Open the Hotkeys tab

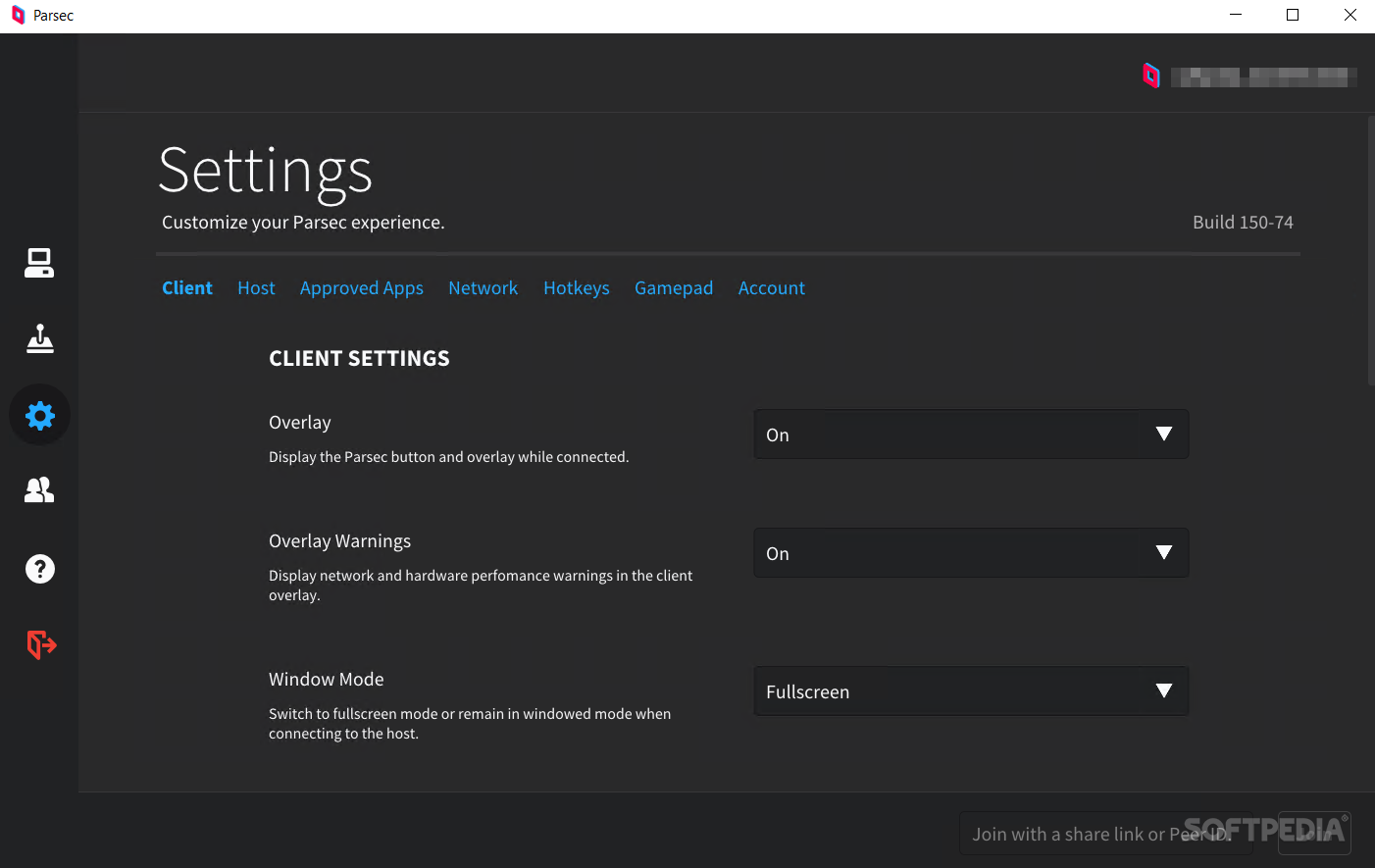point(577,288)
